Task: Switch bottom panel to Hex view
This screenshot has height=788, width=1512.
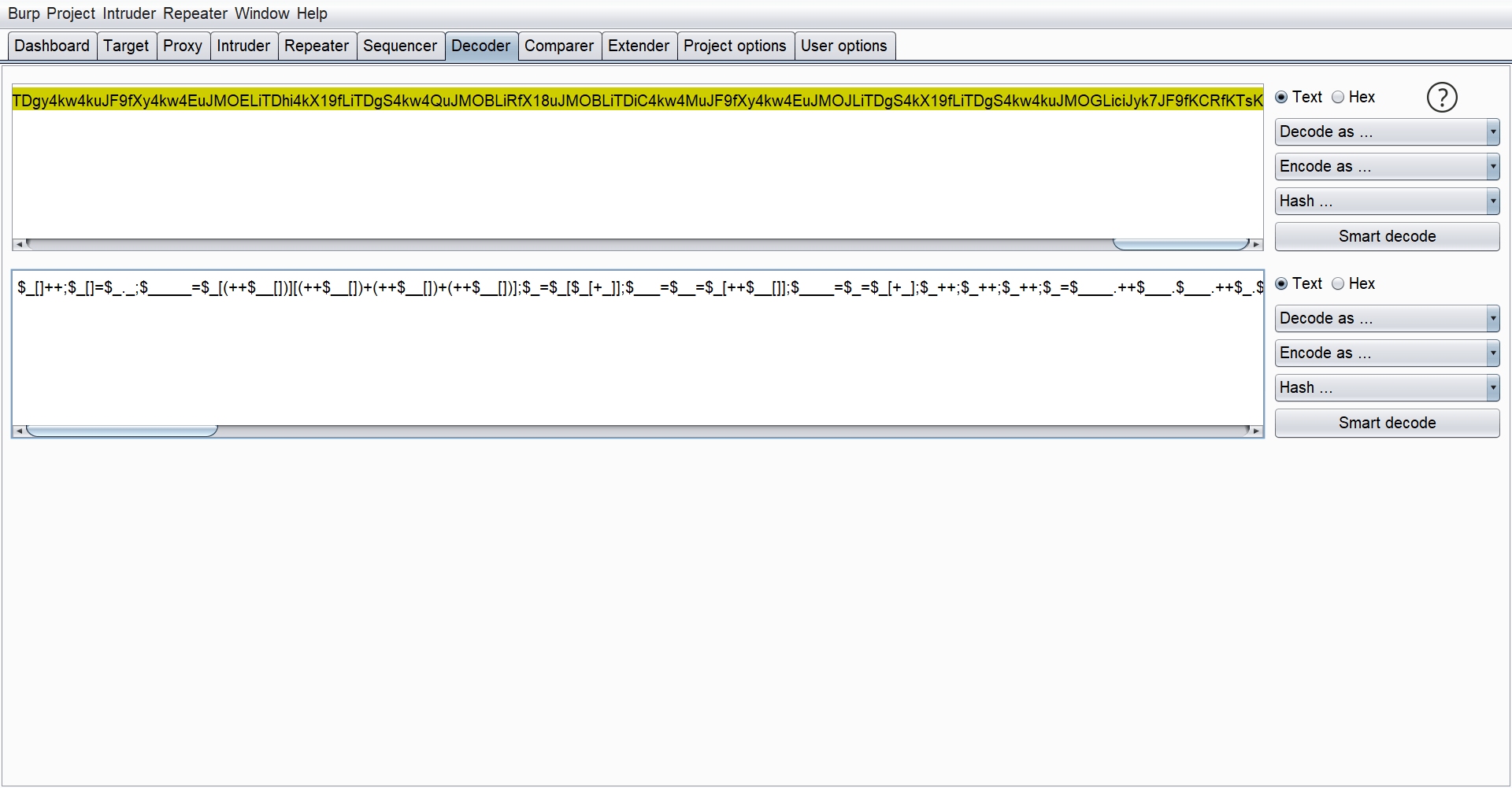Action: pos(1338,283)
